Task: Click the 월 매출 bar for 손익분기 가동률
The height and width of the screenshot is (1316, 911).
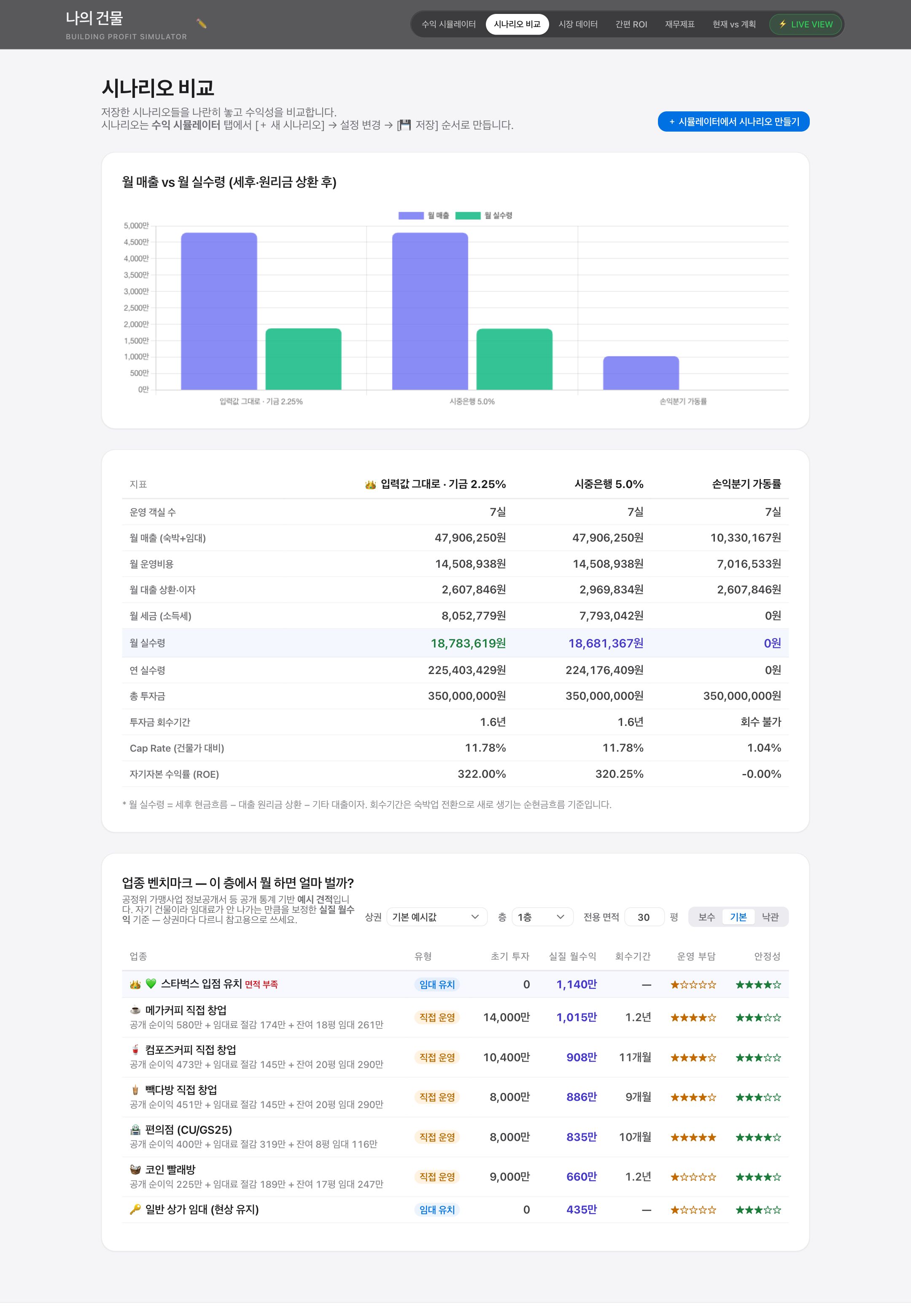Action: 641,373
